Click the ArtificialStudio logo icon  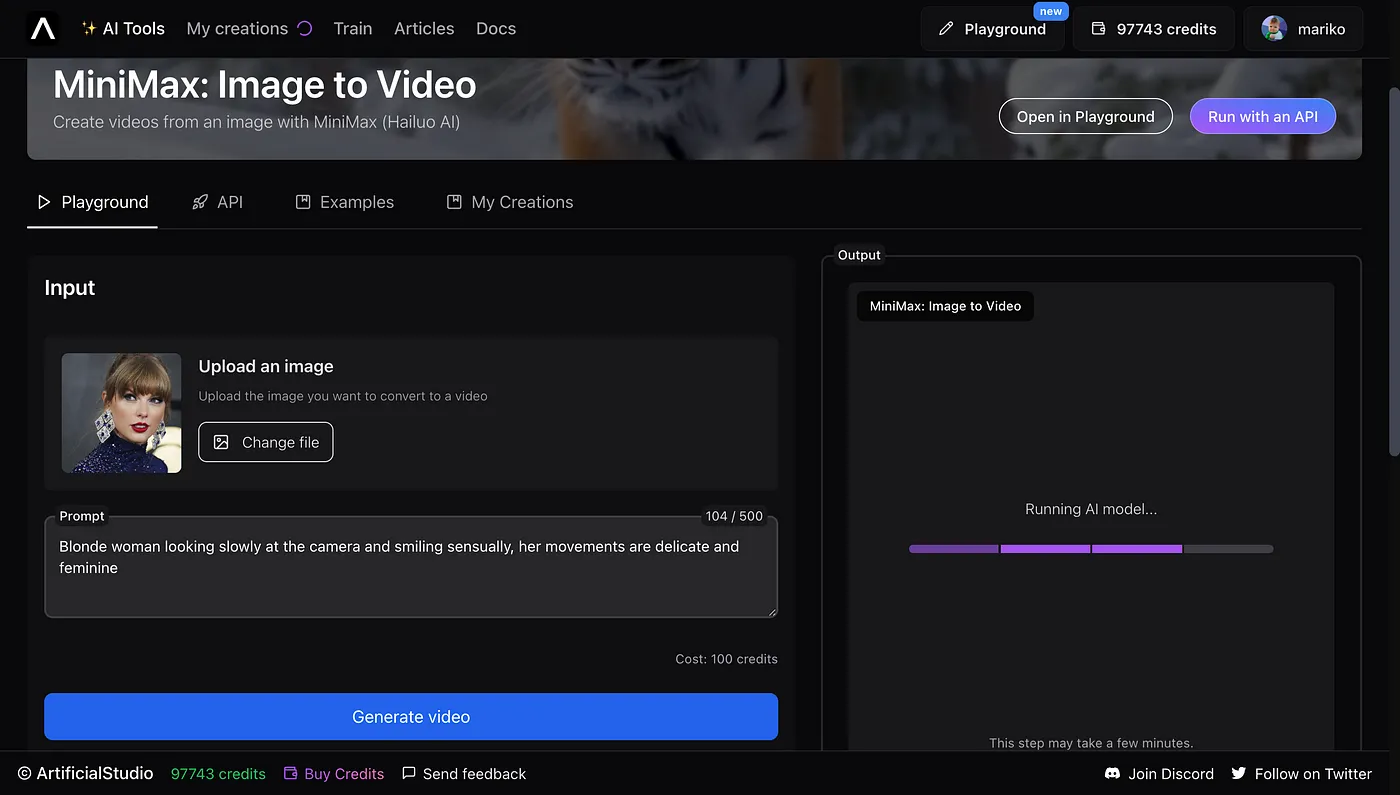pos(43,29)
